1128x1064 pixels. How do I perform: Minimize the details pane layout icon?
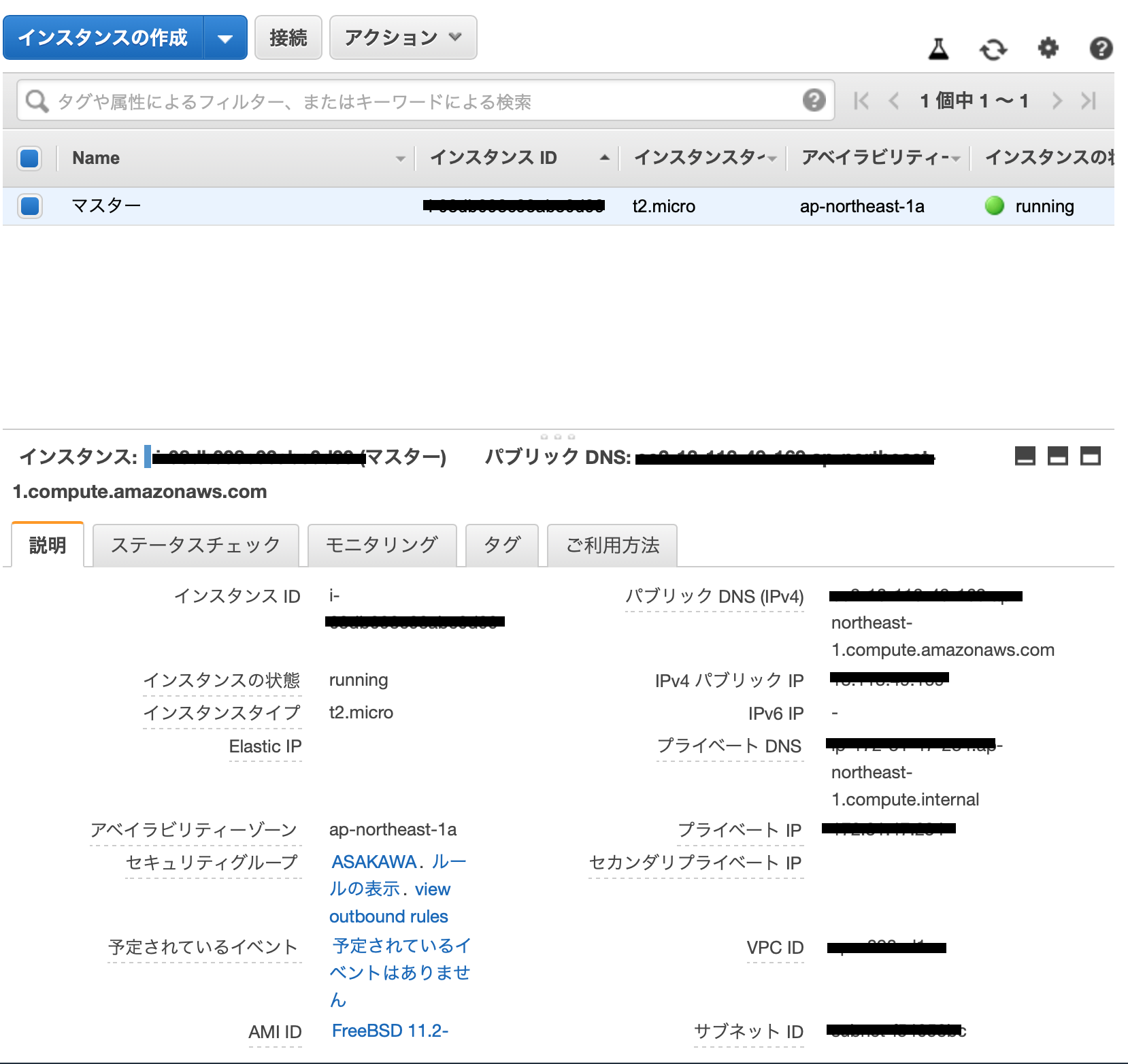(x=1025, y=456)
